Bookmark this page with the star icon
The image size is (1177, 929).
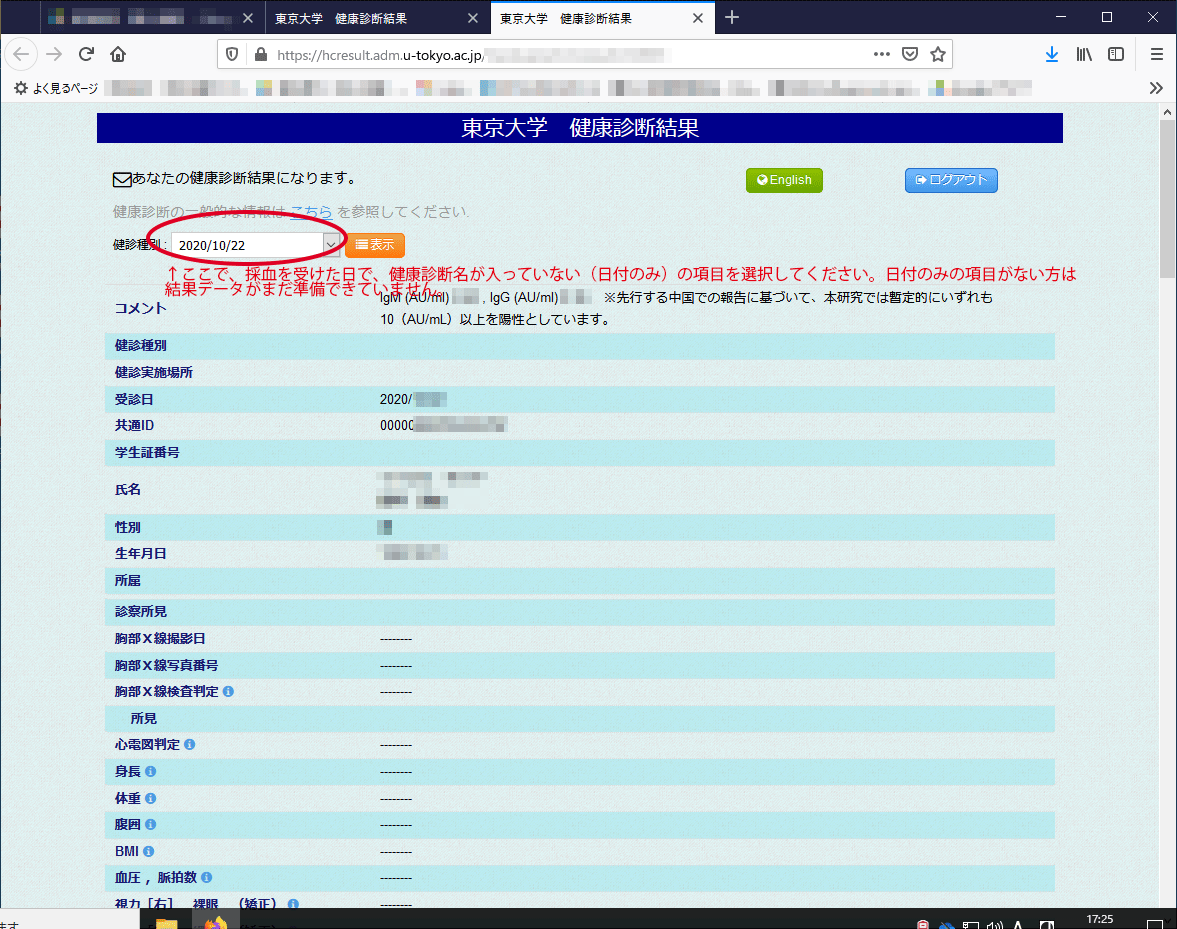tap(938, 54)
